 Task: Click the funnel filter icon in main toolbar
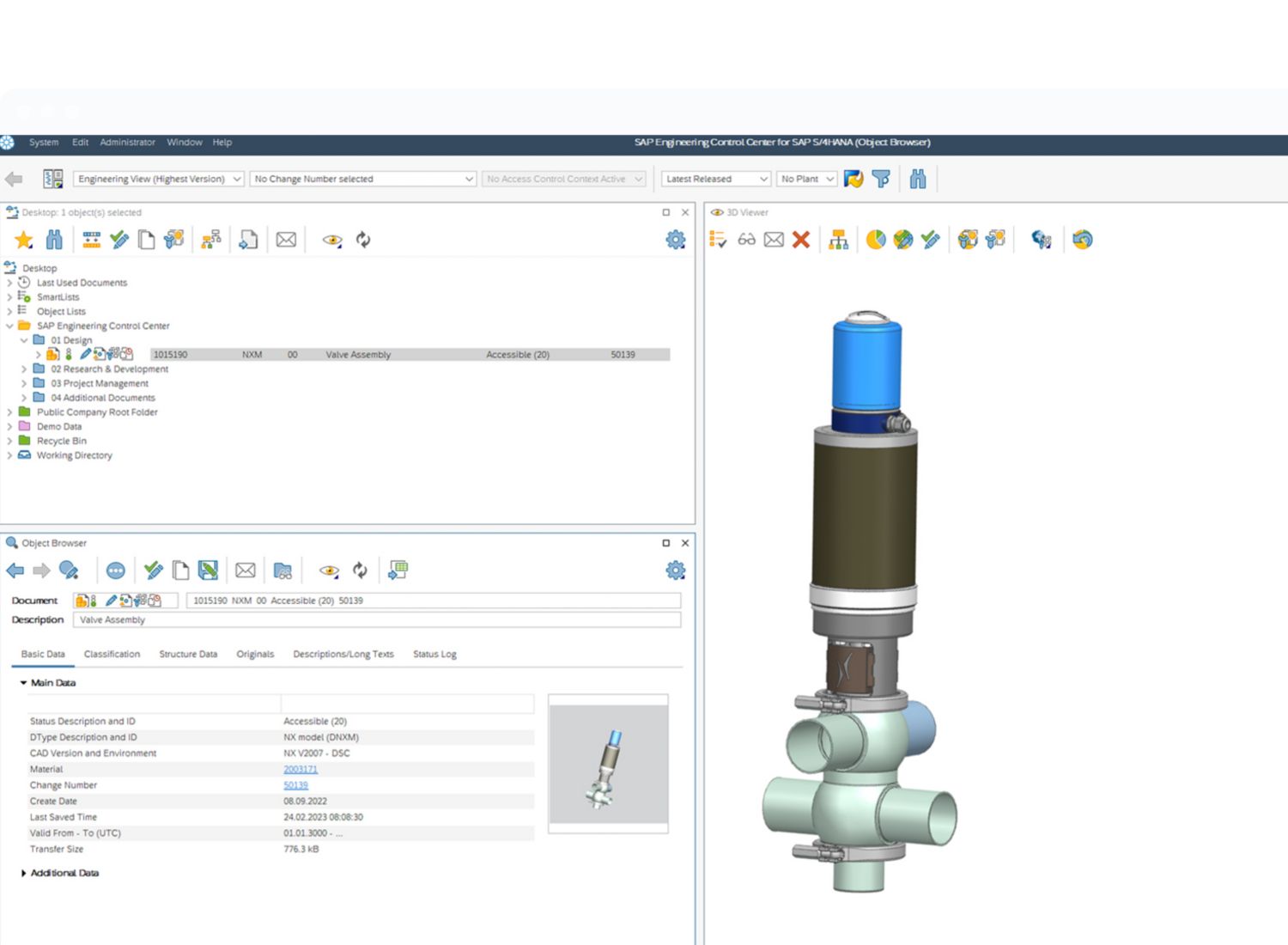881,179
